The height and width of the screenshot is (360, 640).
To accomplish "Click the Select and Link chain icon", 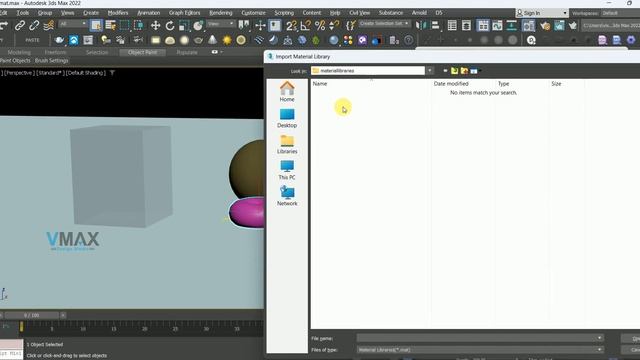I will (20, 26).
